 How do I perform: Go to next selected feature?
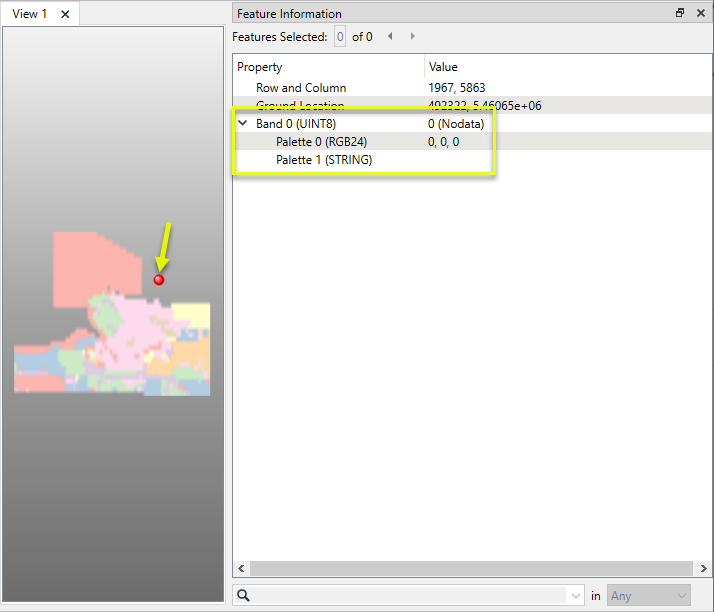click(x=412, y=37)
